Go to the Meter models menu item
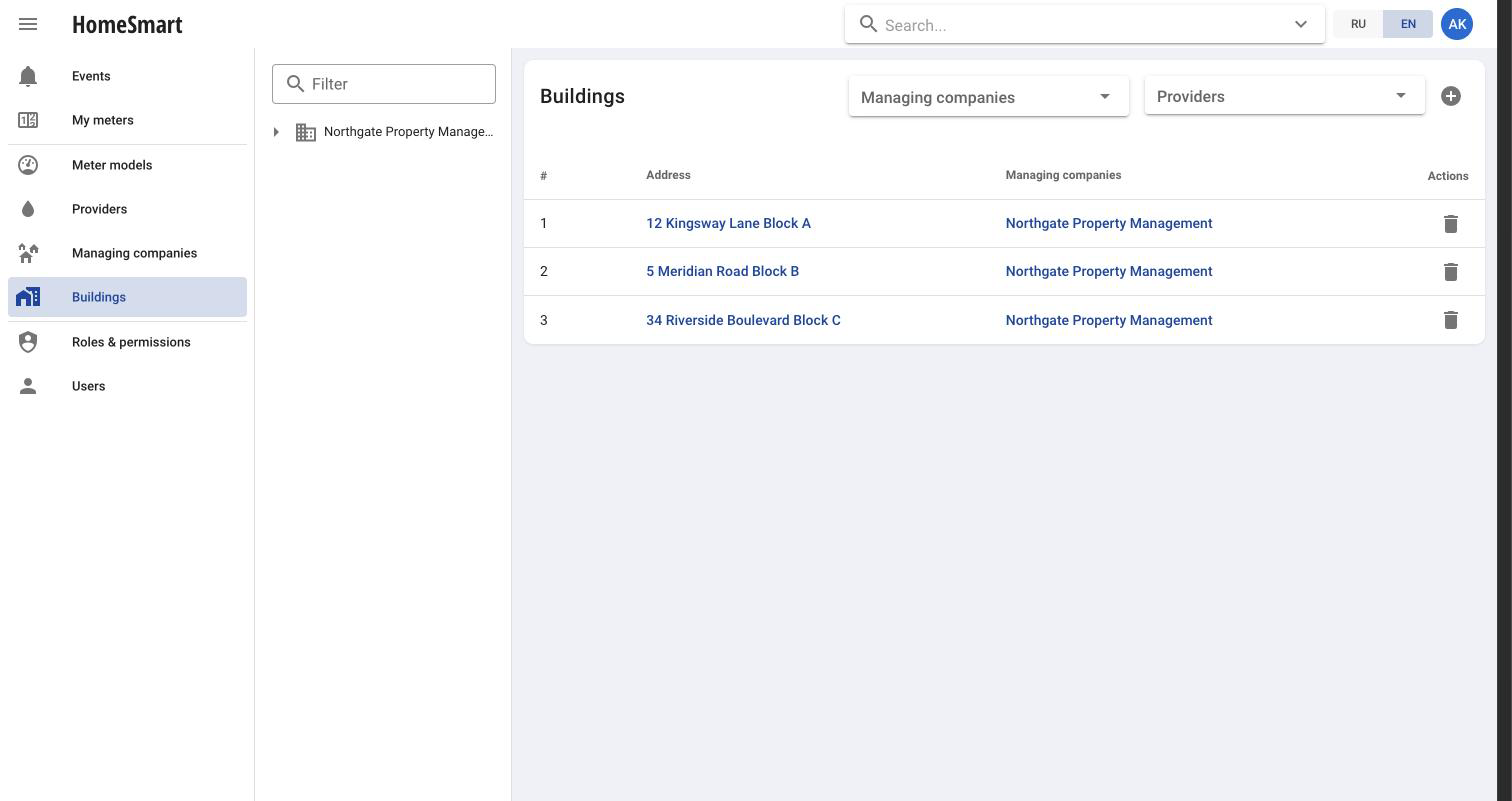This screenshot has width=1512, height=801. point(128,165)
